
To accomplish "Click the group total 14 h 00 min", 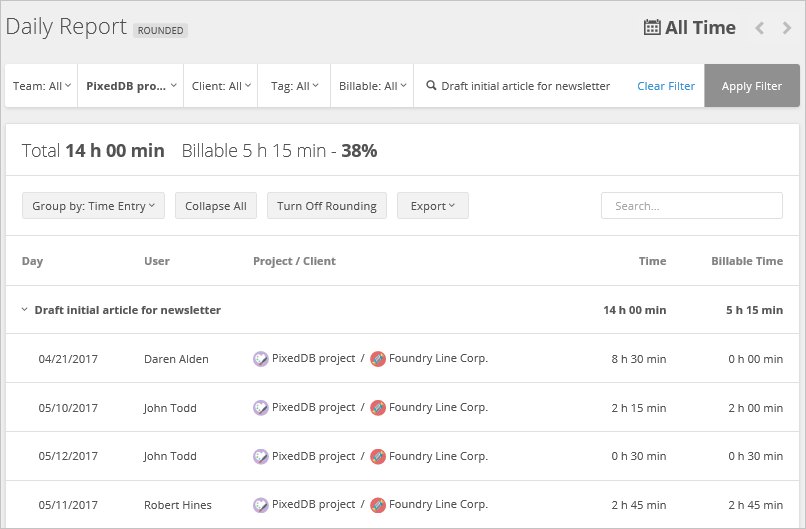I will point(635,310).
